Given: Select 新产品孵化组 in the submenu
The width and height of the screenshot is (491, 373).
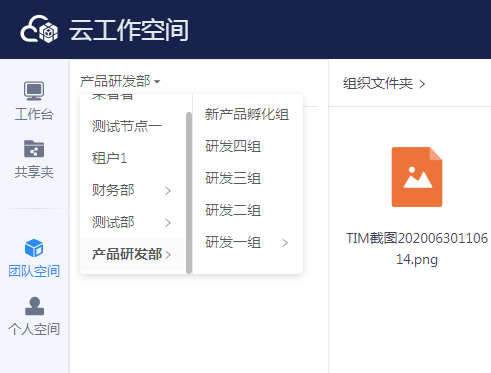Looking at the screenshot, I should 248,114.
